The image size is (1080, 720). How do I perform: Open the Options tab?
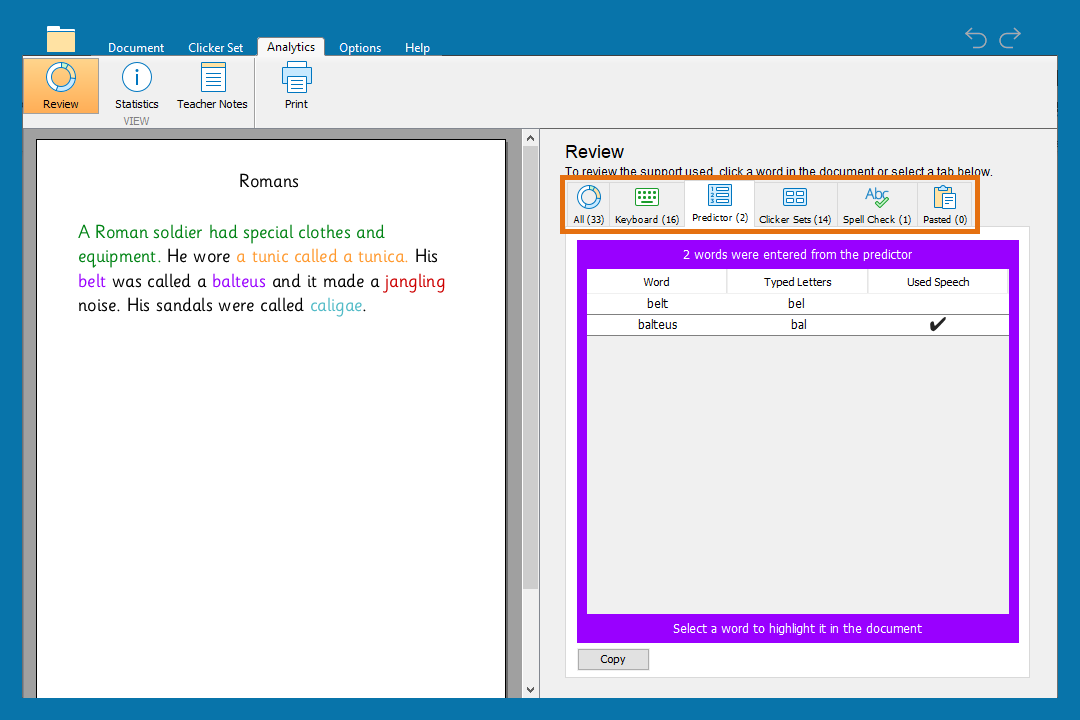pyautogui.click(x=360, y=47)
